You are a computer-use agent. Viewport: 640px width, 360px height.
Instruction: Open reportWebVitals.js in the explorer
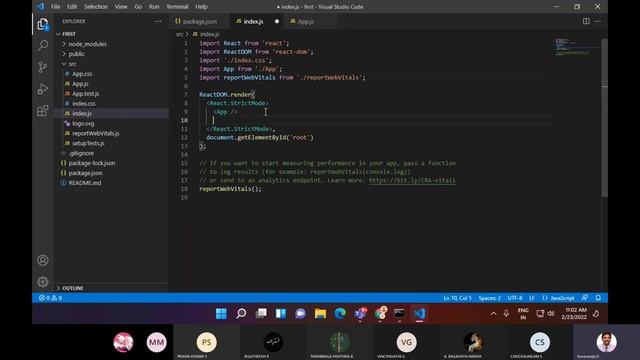96,133
